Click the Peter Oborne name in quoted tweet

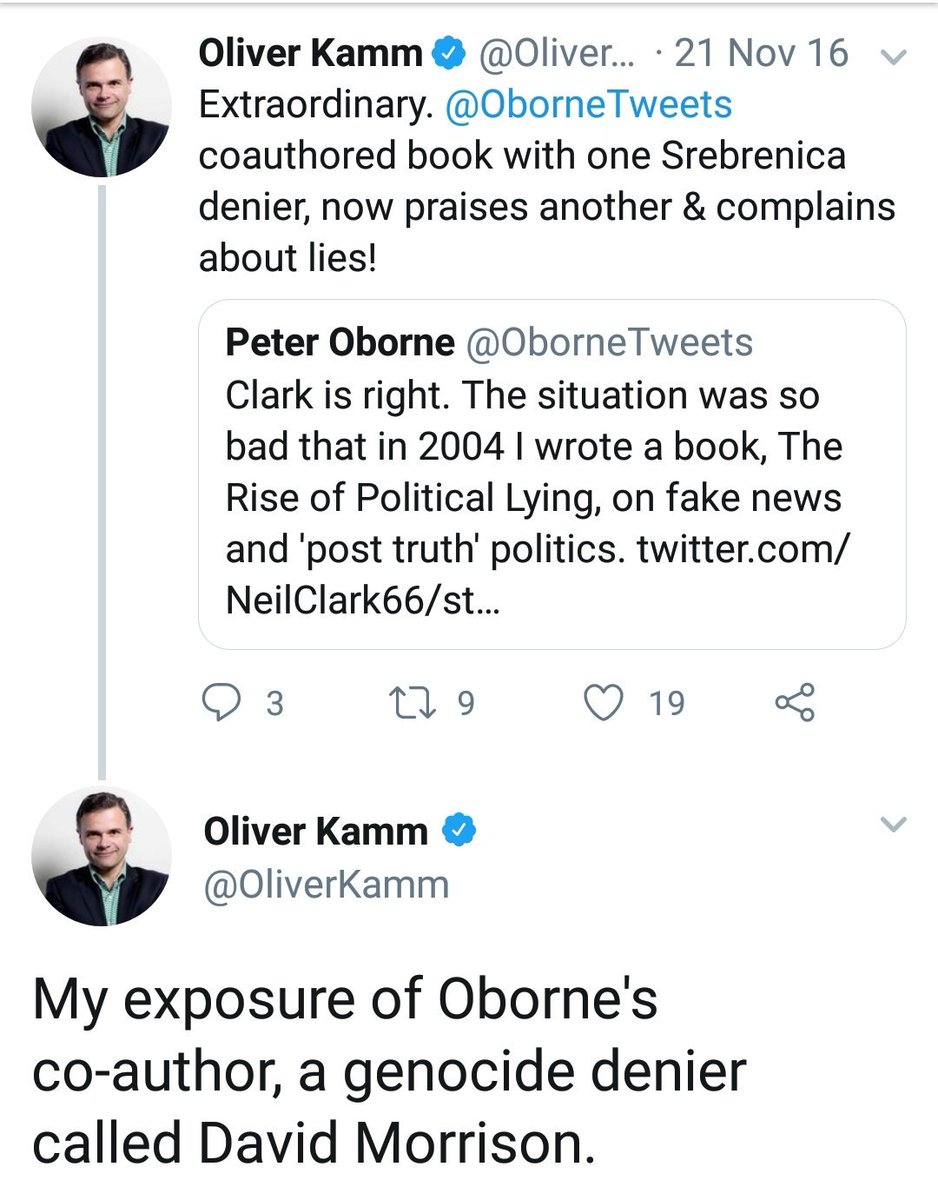(x=339, y=342)
